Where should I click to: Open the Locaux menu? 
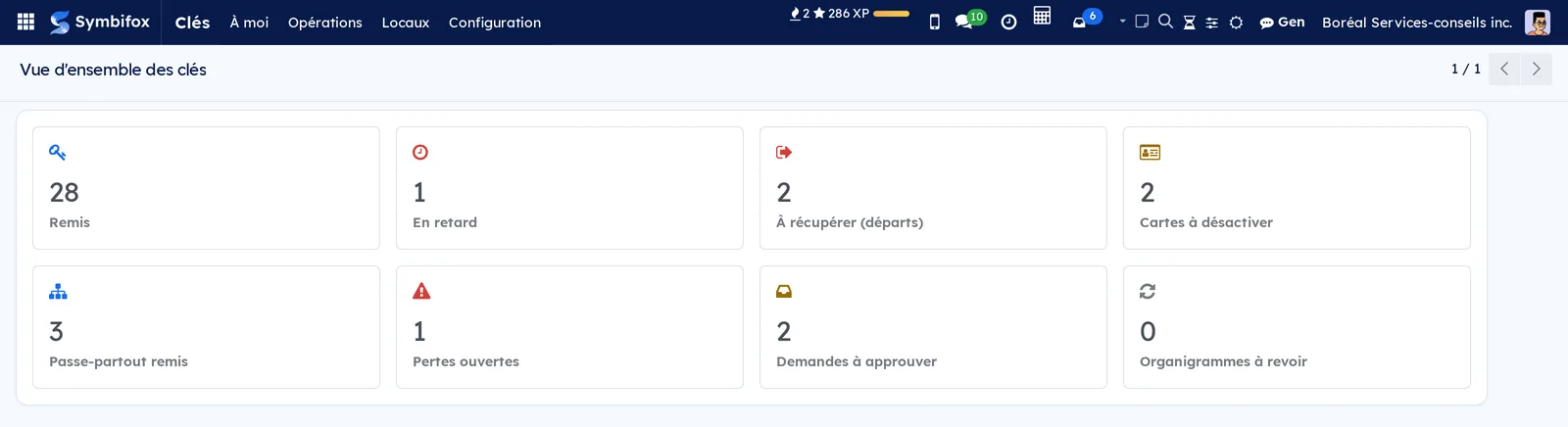pos(406,22)
